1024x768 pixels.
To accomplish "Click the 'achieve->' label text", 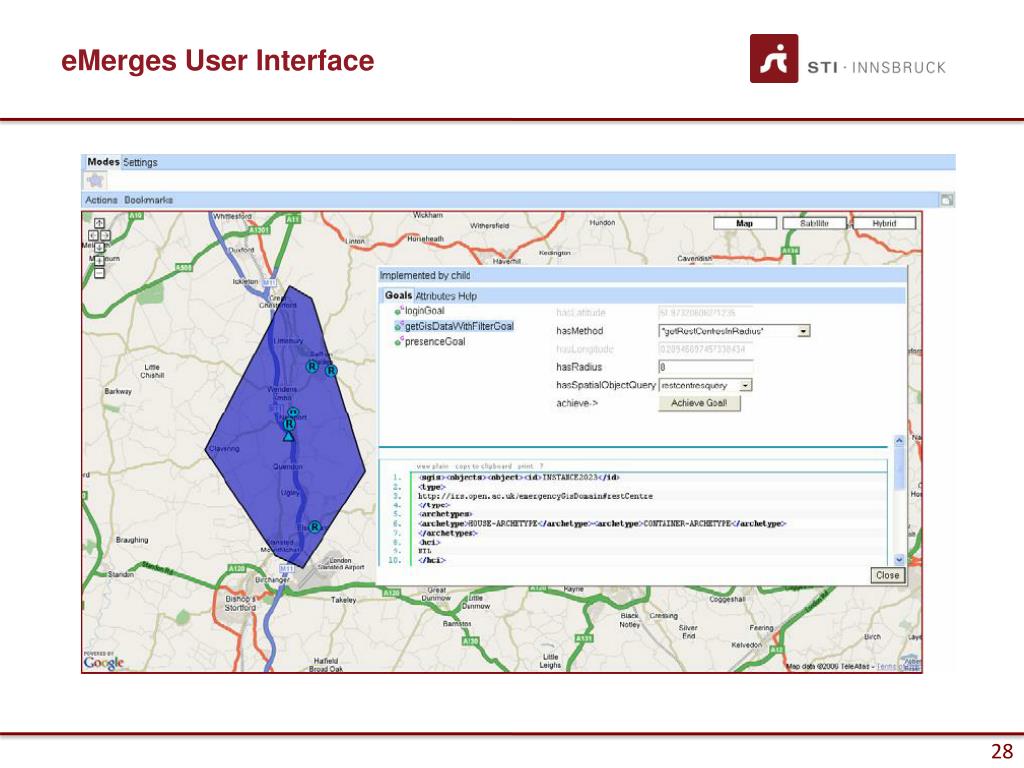I will pyautogui.click(x=577, y=403).
